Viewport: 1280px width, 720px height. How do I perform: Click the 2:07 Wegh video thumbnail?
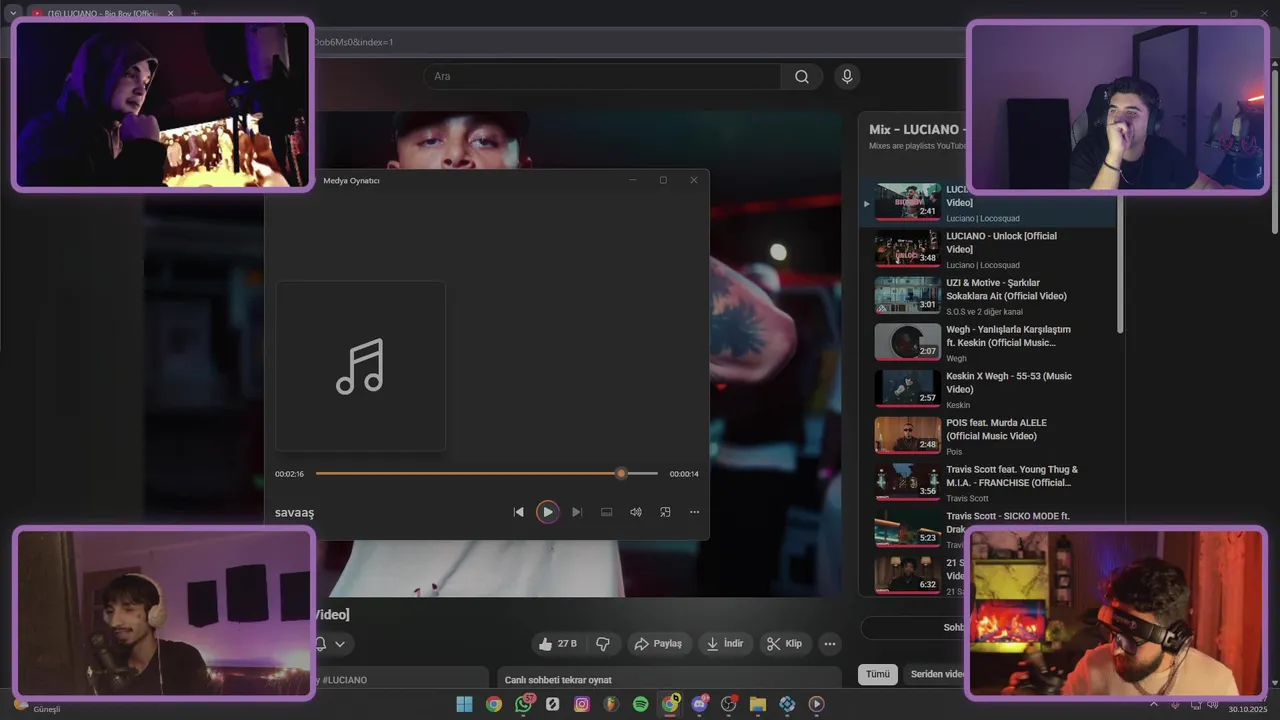907,342
